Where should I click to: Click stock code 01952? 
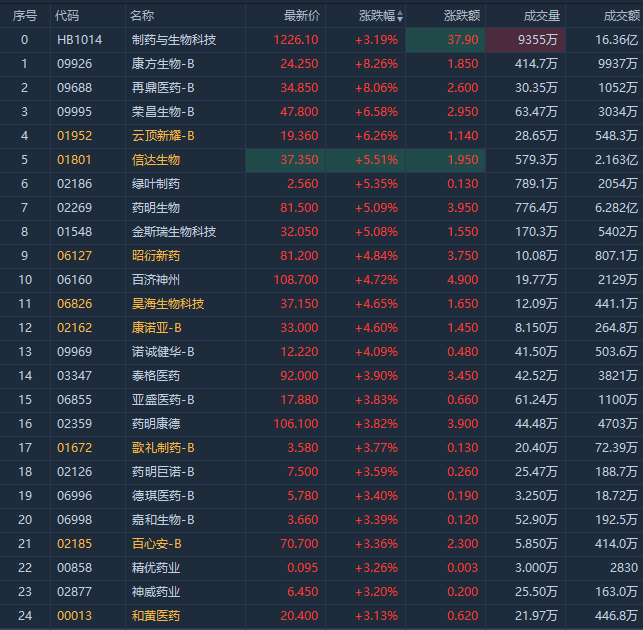(75, 136)
